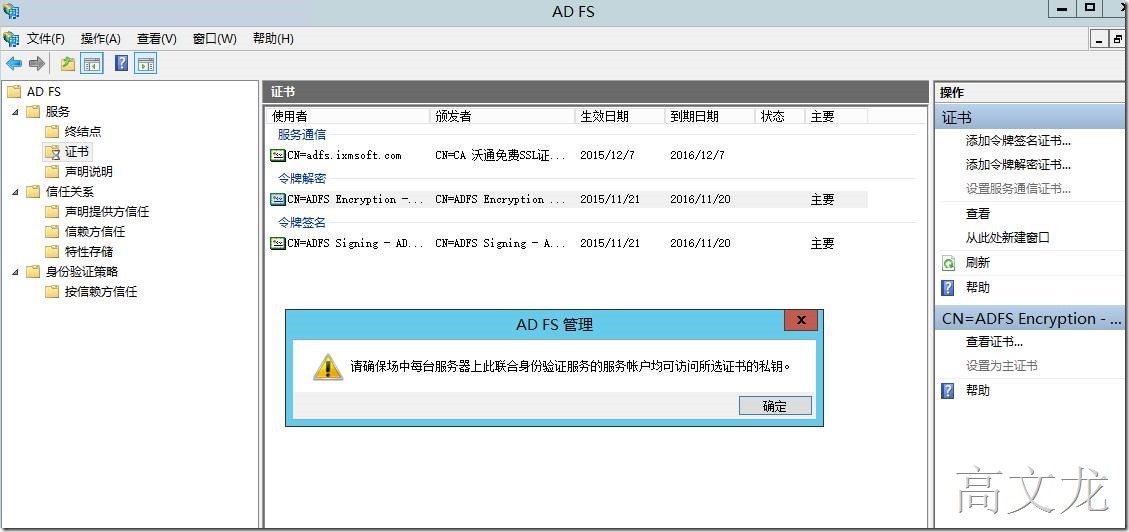The width and height of the screenshot is (1129, 532).
Task: Click the CN=ADFS Encryption actions section header
Action: [x=1030, y=318]
